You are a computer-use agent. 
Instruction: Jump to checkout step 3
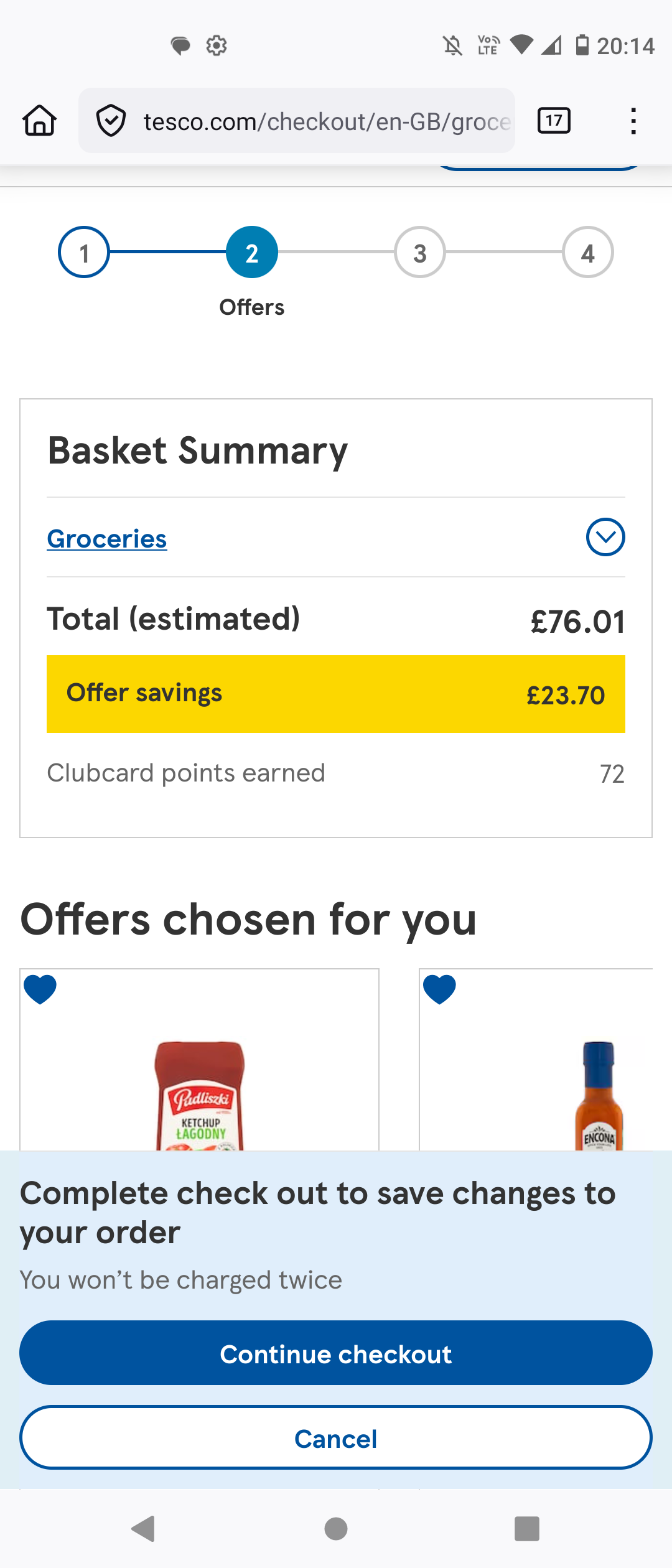(x=420, y=253)
